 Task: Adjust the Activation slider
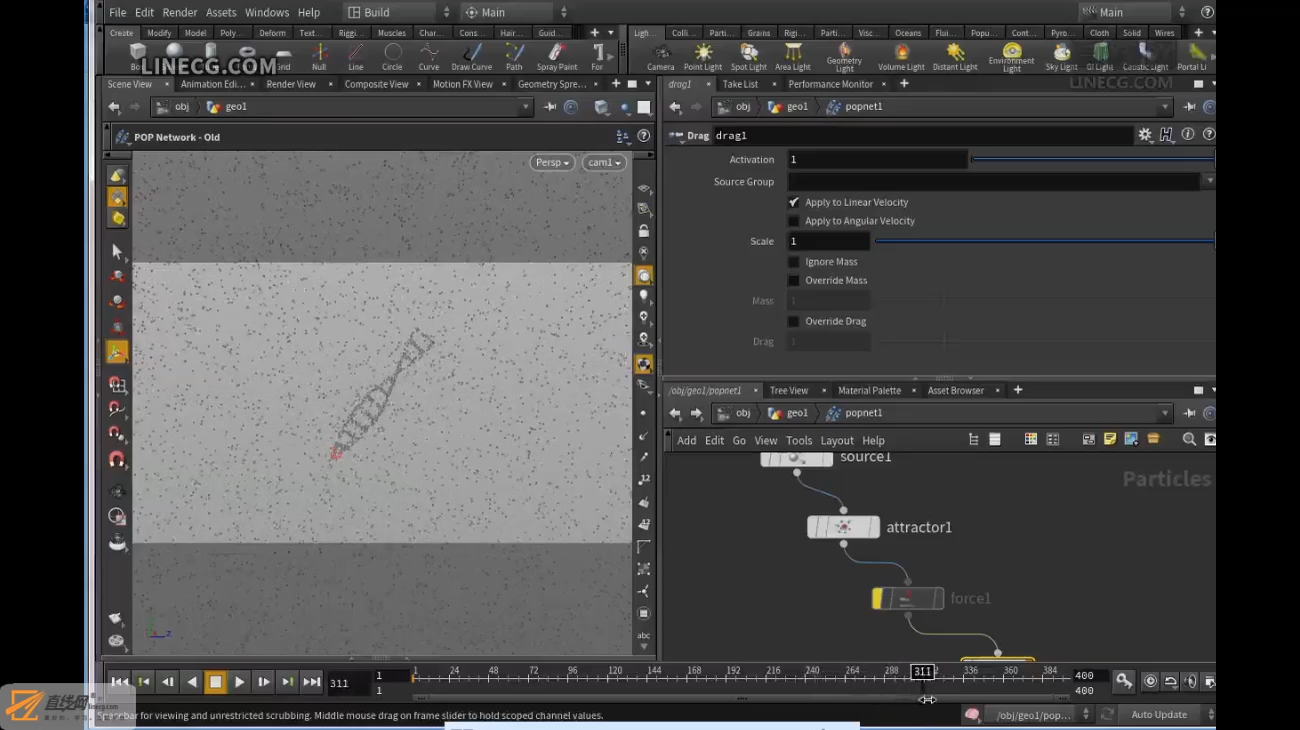pyautogui.click(x=1093, y=160)
